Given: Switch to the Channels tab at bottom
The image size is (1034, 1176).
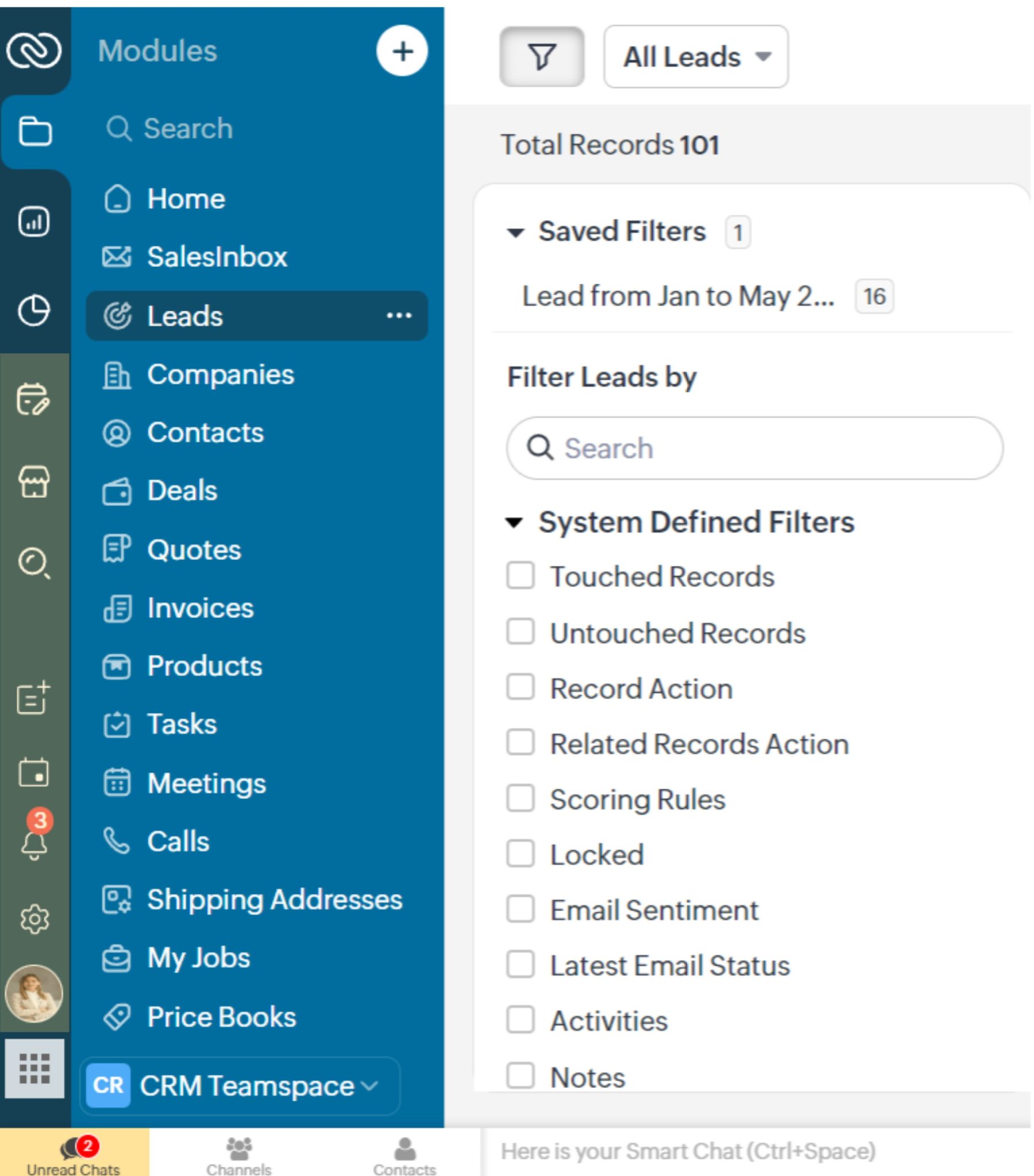Looking at the screenshot, I should [x=240, y=1156].
